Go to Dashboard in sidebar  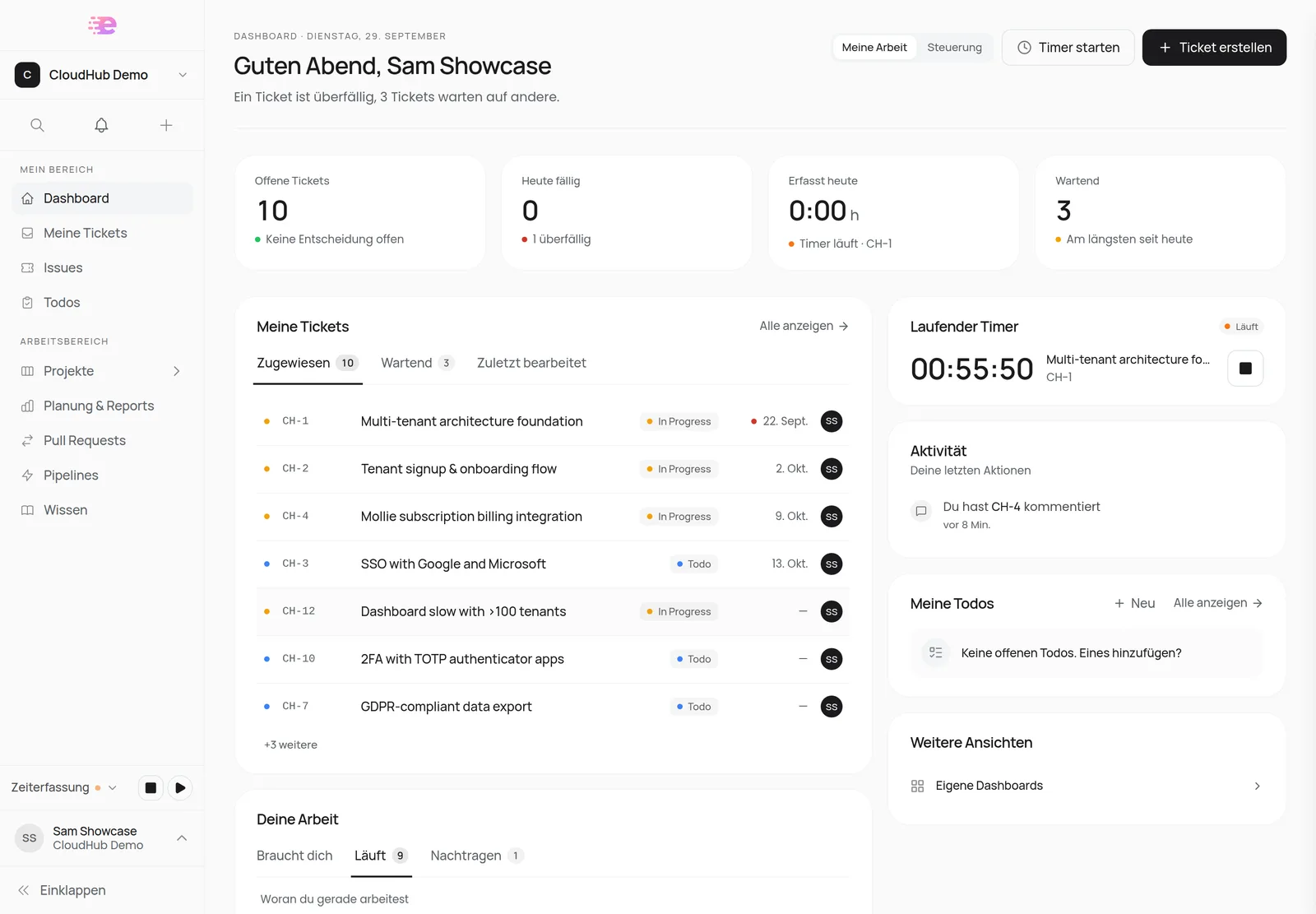tap(102, 198)
